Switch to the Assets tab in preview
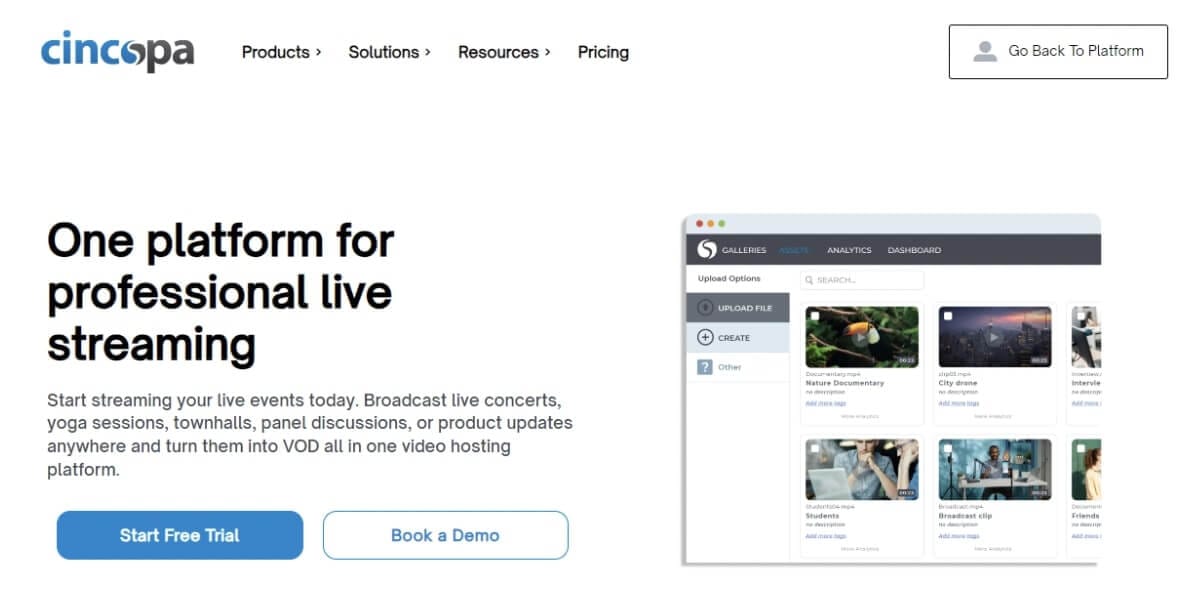 click(794, 250)
